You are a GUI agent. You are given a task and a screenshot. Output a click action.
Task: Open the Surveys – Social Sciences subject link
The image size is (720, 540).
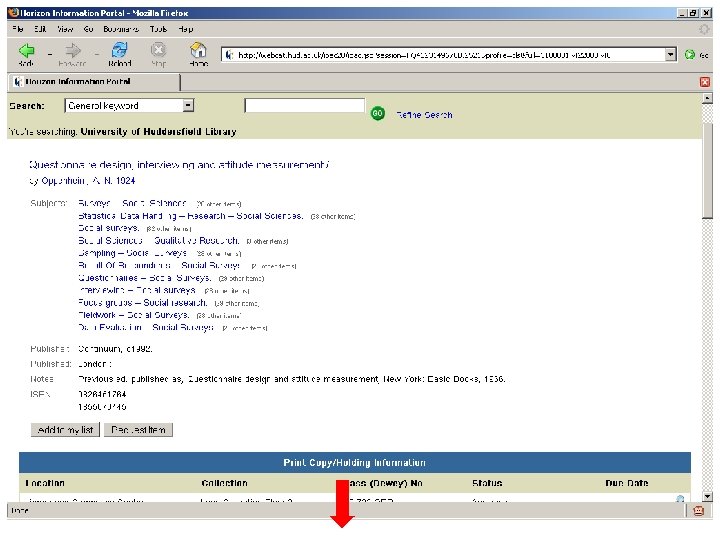pos(132,203)
